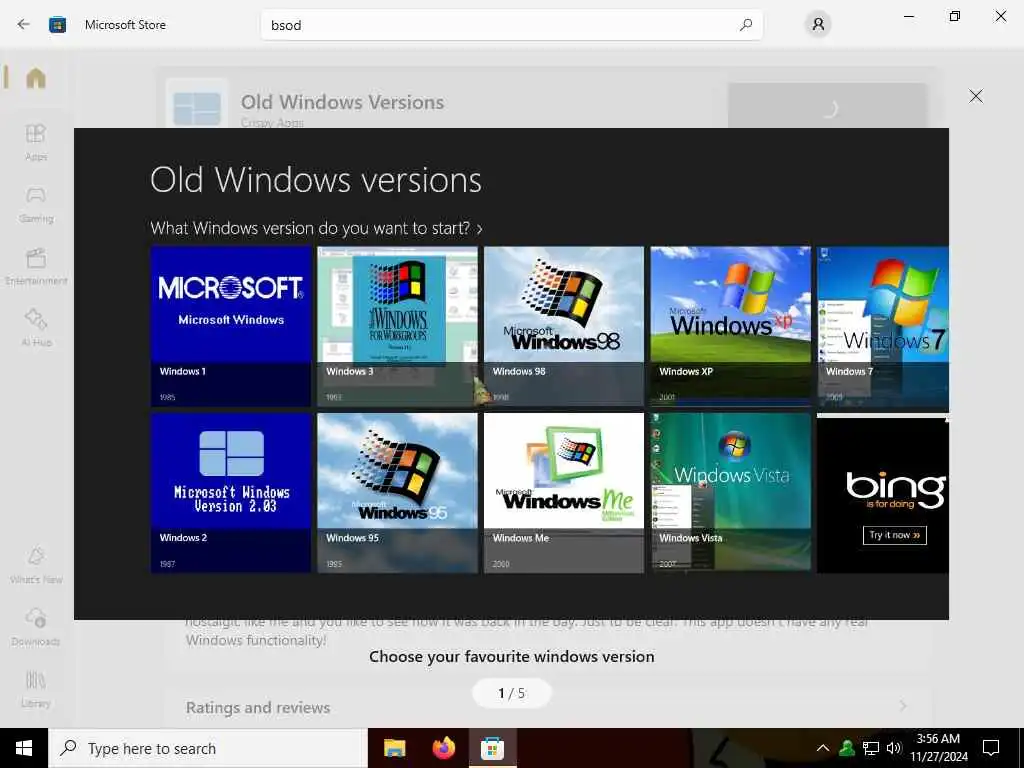
Task: Select the Windows 98 tile
Action: click(x=564, y=327)
